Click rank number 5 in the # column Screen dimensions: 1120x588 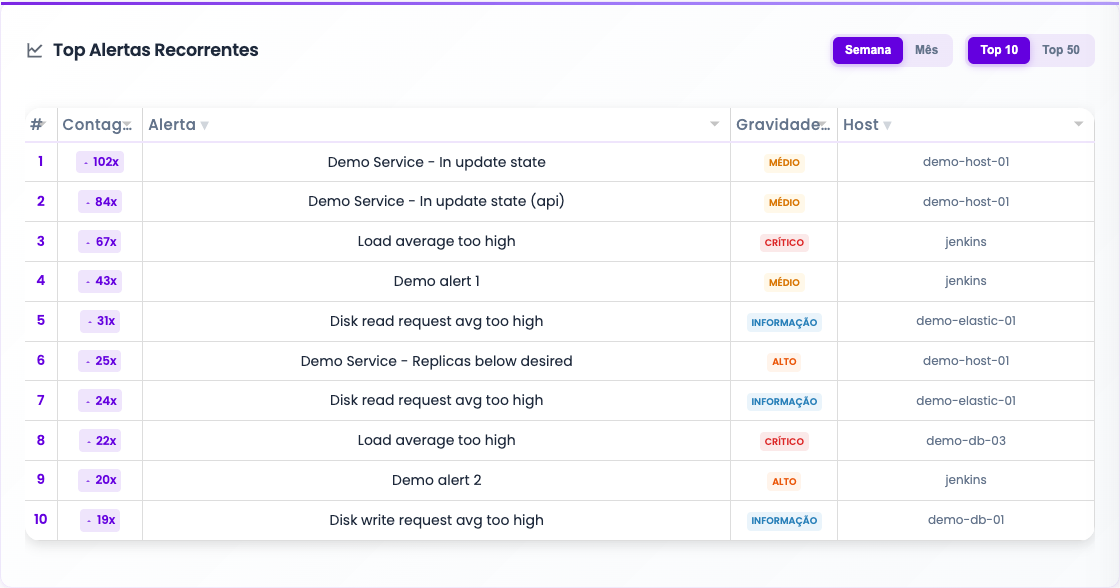pos(41,320)
